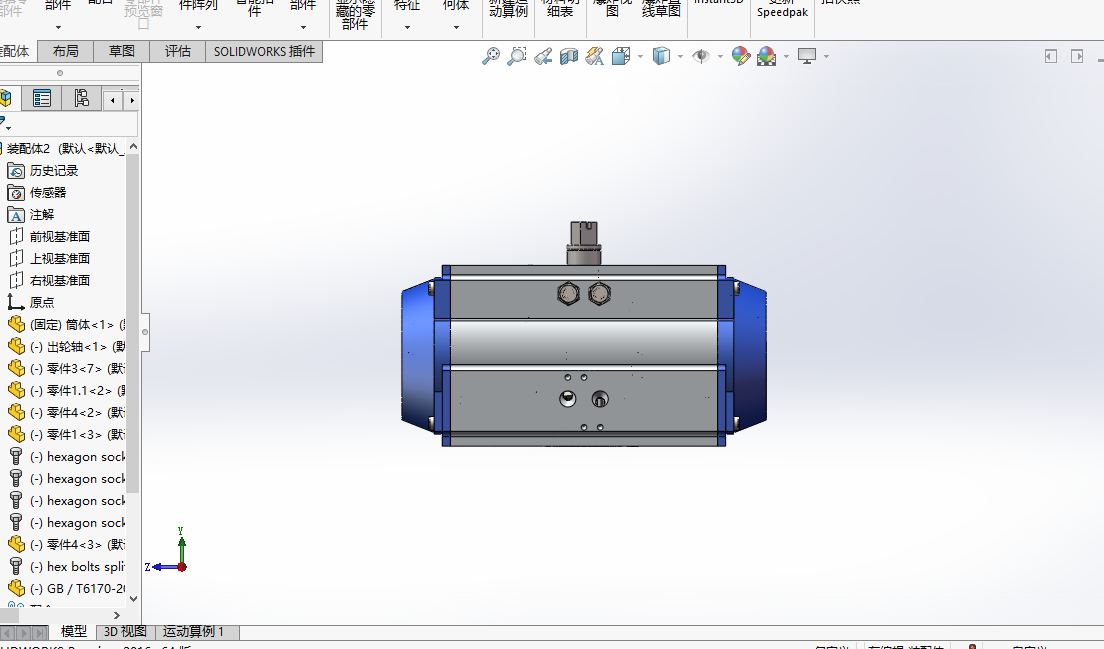The width and height of the screenshot is (1104, 649).
Task: Click the Edit Appearance color ball icon
Action: pyautogui.click(x=741, y=56)
